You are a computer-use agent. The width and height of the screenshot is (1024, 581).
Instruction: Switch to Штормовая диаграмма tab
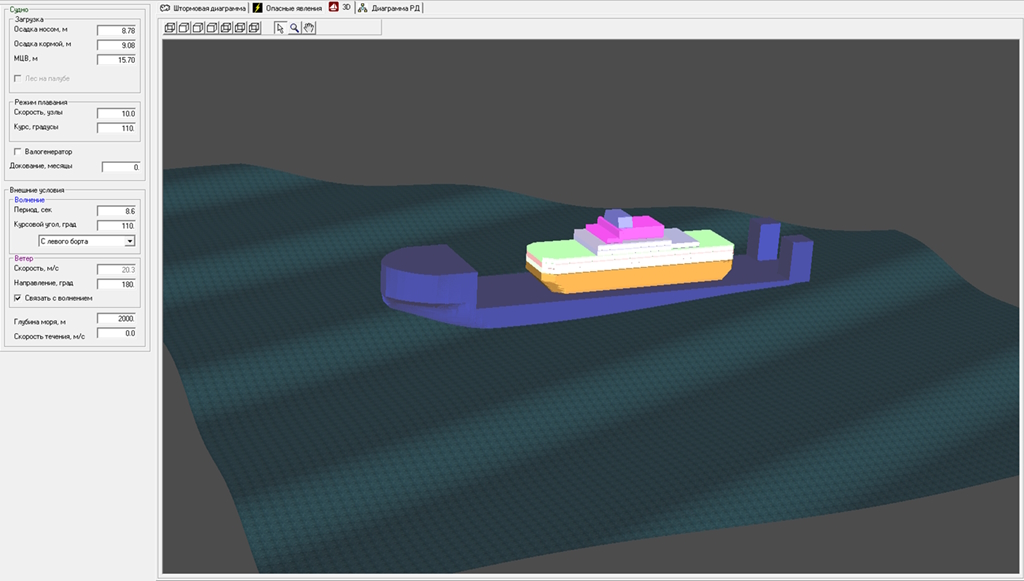coord(203,7)
